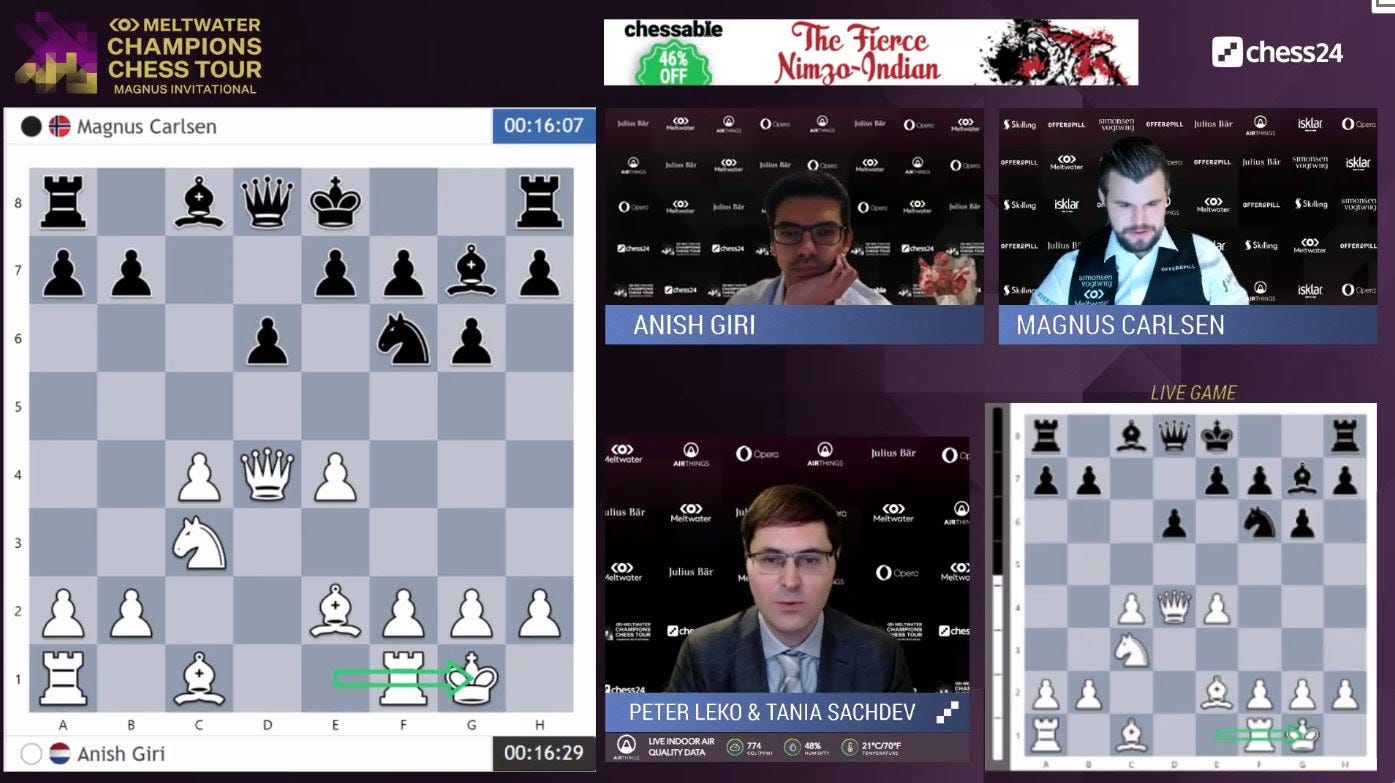Open the Anish Giri webcam feed
Screen dimensions: 1395x783
click(x=794, y=207)
